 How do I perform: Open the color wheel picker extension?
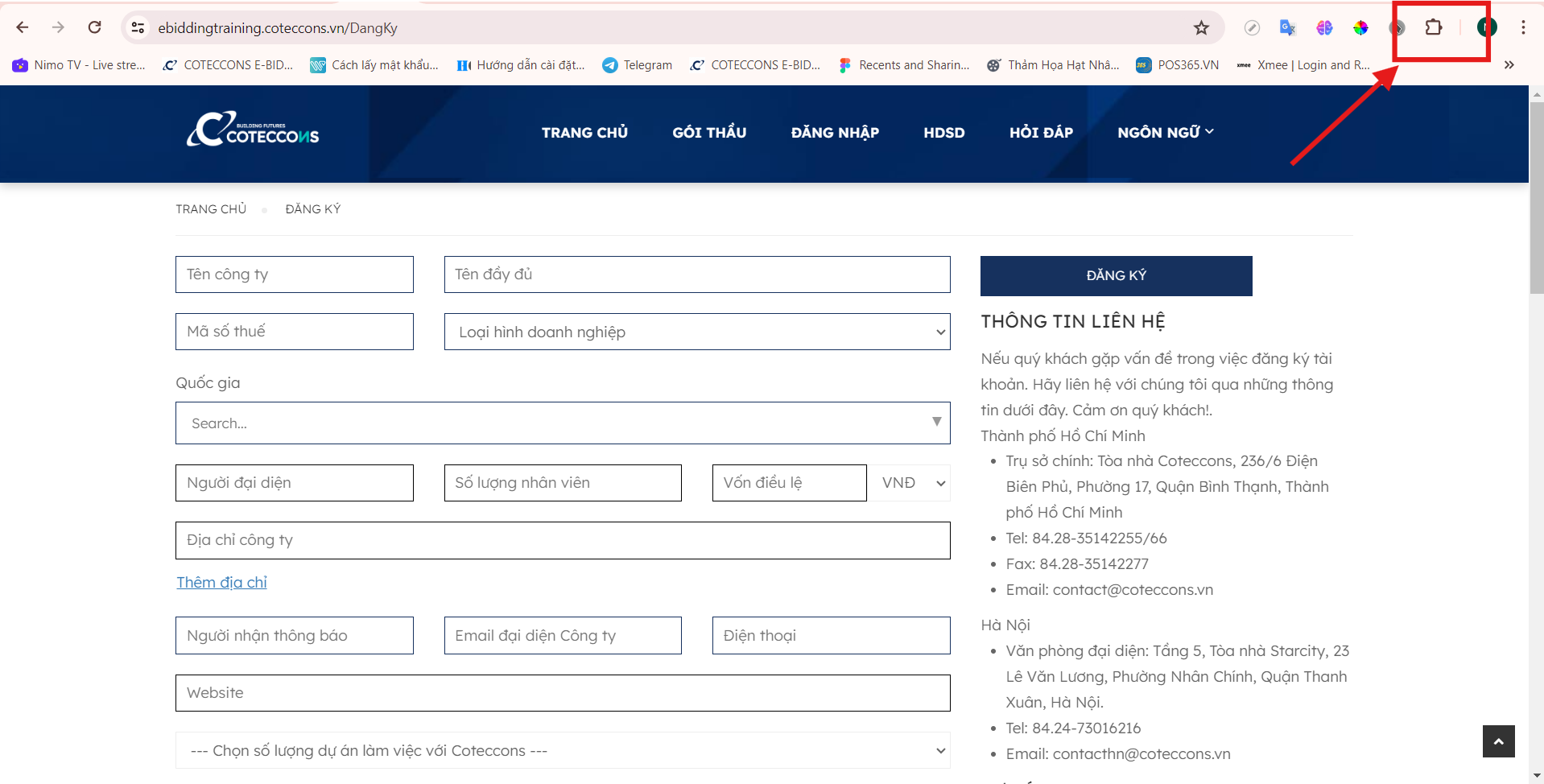click(x=1360, y=28)
